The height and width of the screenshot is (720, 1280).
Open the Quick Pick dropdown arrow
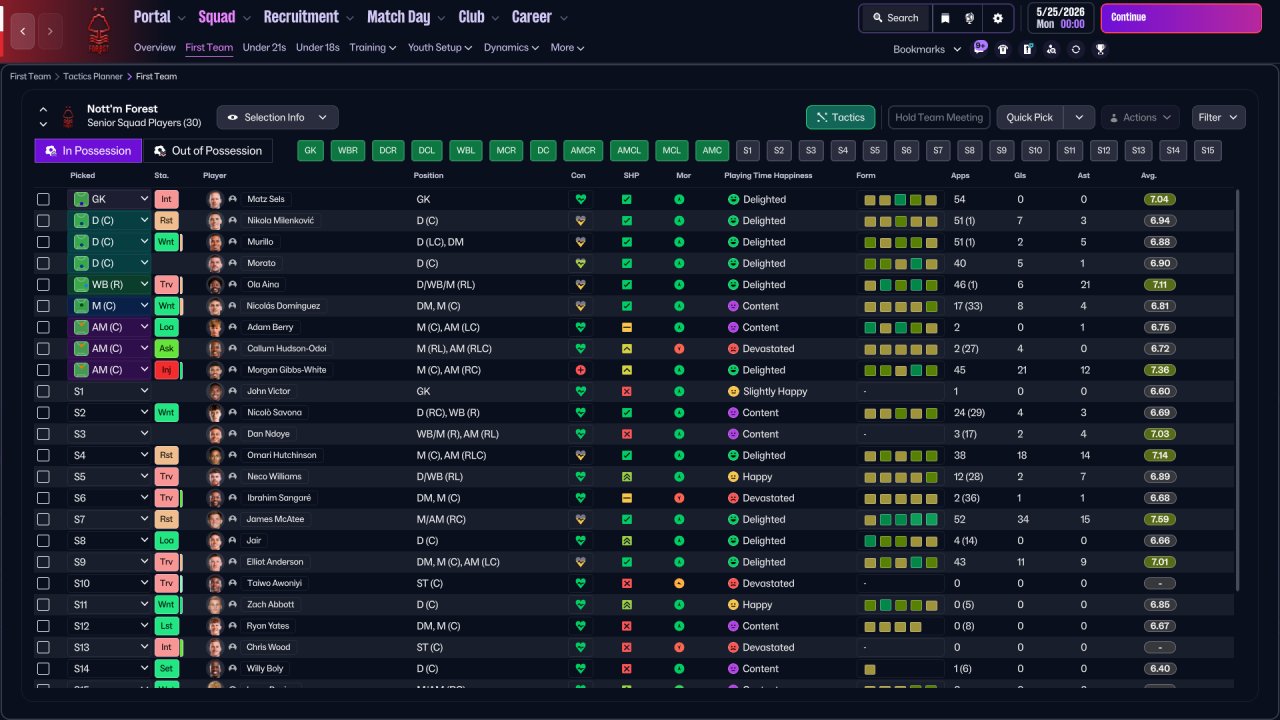coord(1079,117)
